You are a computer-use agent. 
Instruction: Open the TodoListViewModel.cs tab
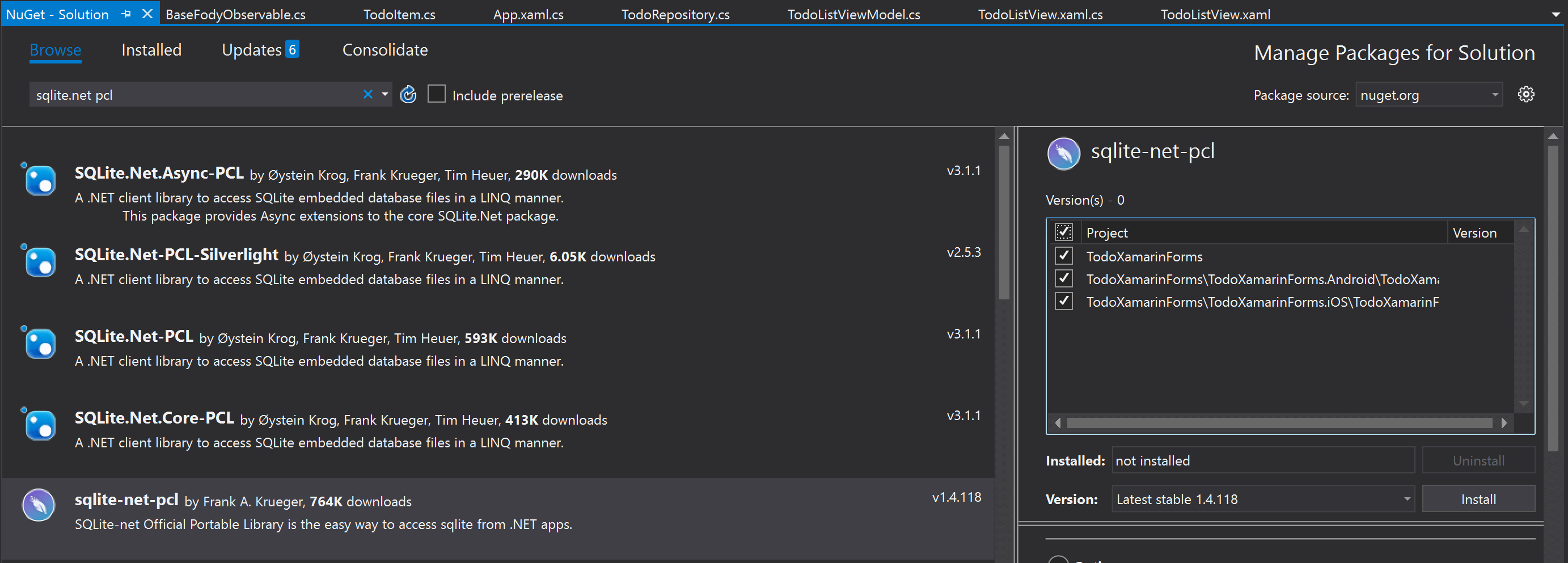[x=853, y=14]
